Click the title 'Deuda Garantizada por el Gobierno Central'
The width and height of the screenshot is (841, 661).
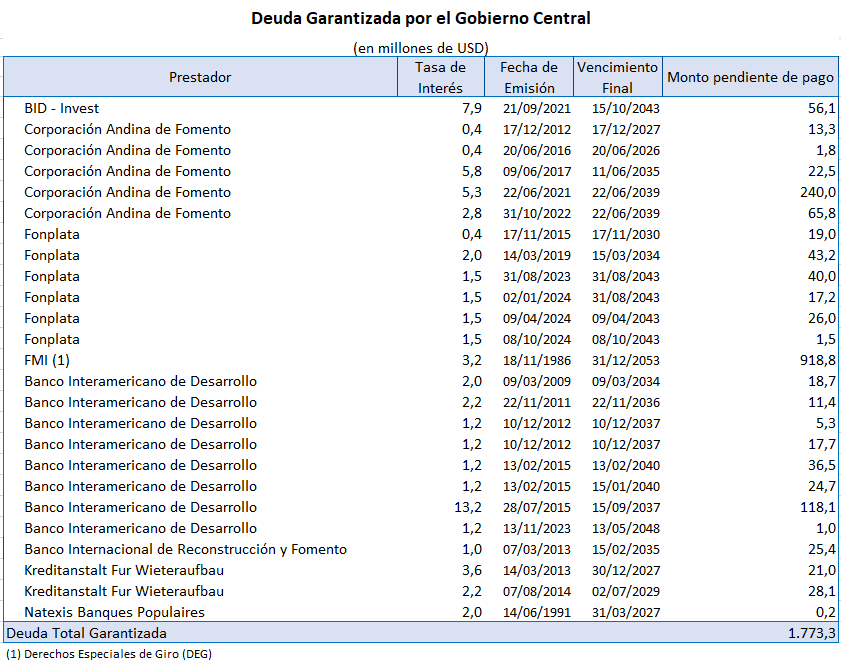pyautogui.click(x=420, y=18)
